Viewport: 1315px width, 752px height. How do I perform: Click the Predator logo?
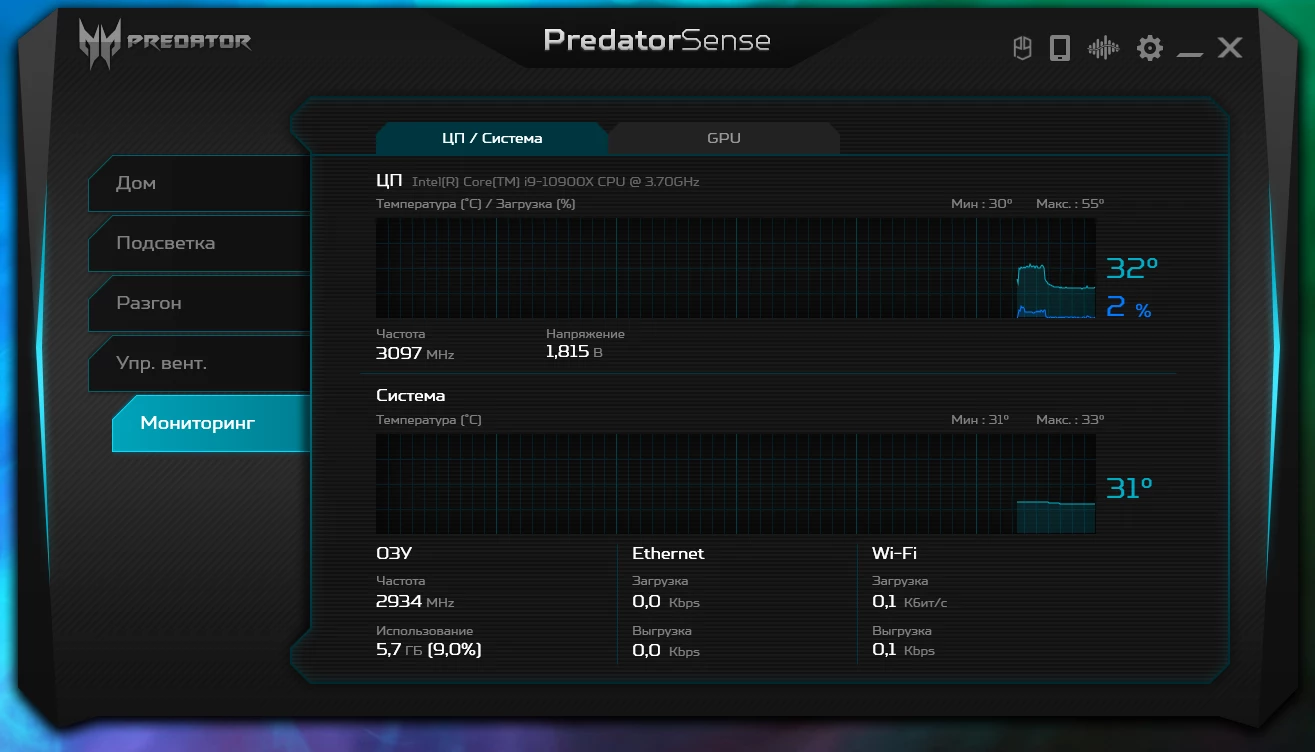click(x=165, y=43)
